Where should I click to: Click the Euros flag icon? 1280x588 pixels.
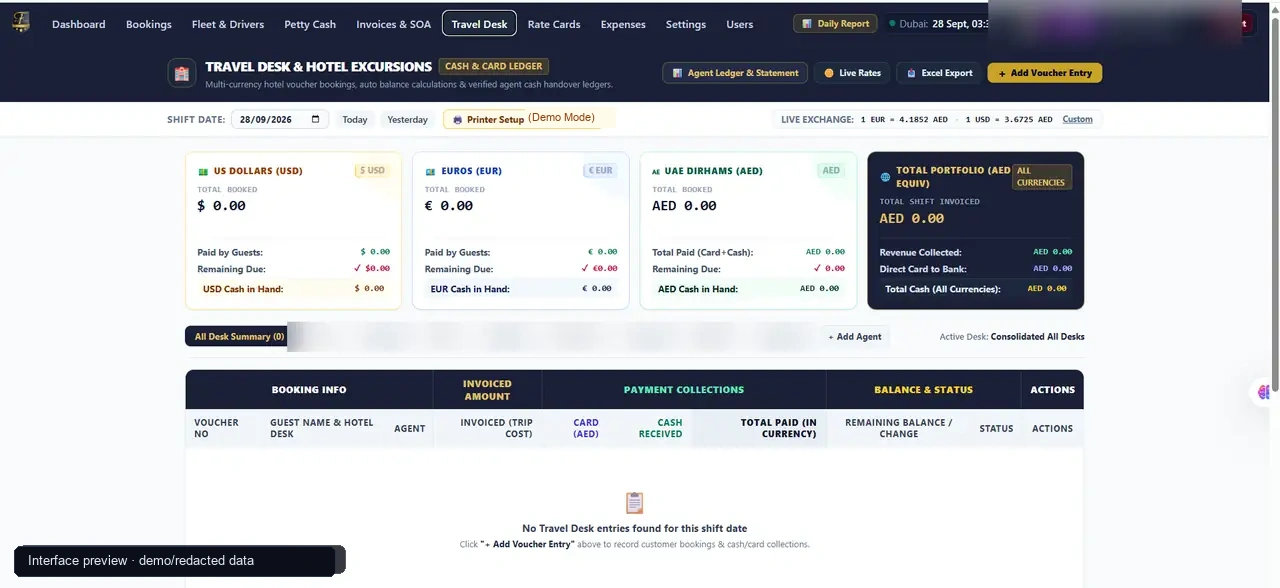pos(431,171)
